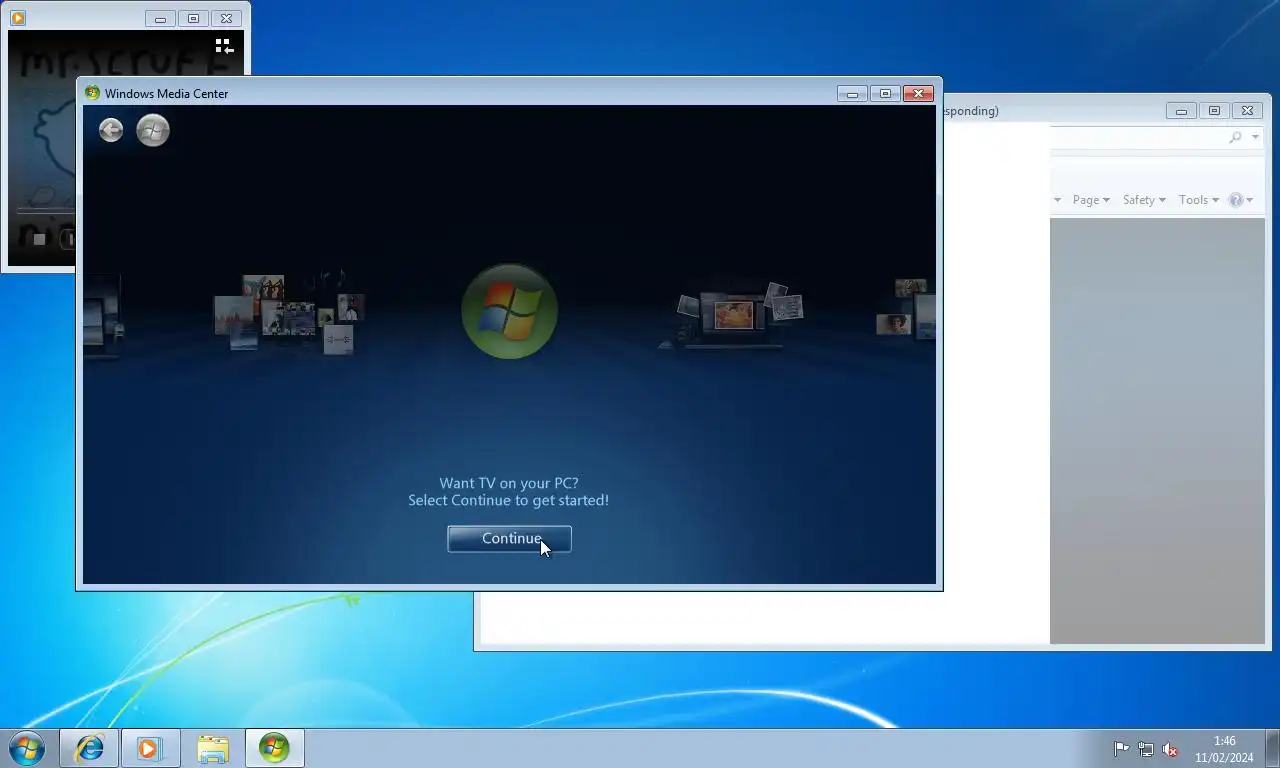
Task: Click the search magnifier in Internet Explorer
Action: pyautogui.click(x=1236, y=138)
